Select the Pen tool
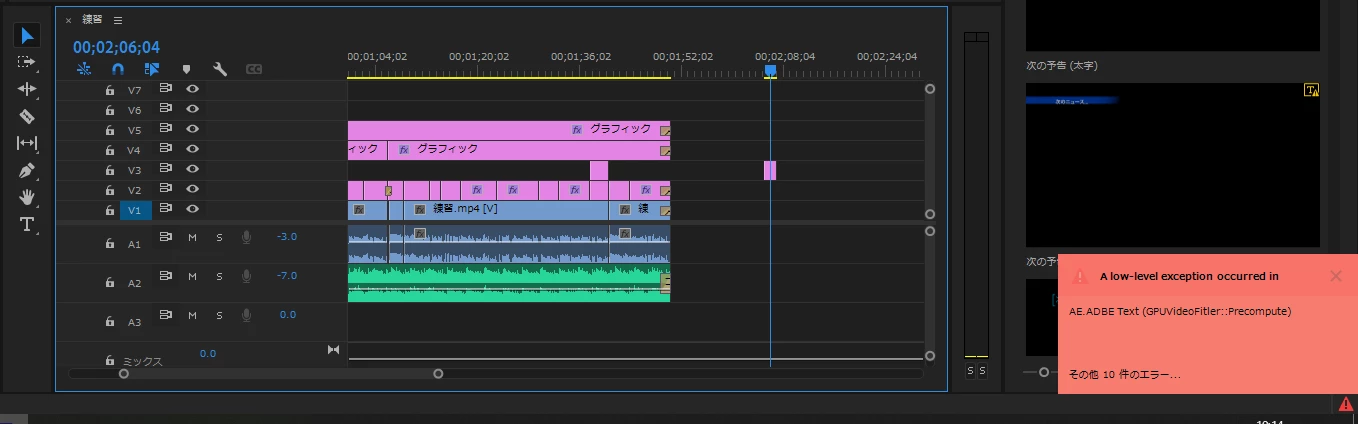The height and width of the screenshot is (424, 1358). [x=27, y=170]
